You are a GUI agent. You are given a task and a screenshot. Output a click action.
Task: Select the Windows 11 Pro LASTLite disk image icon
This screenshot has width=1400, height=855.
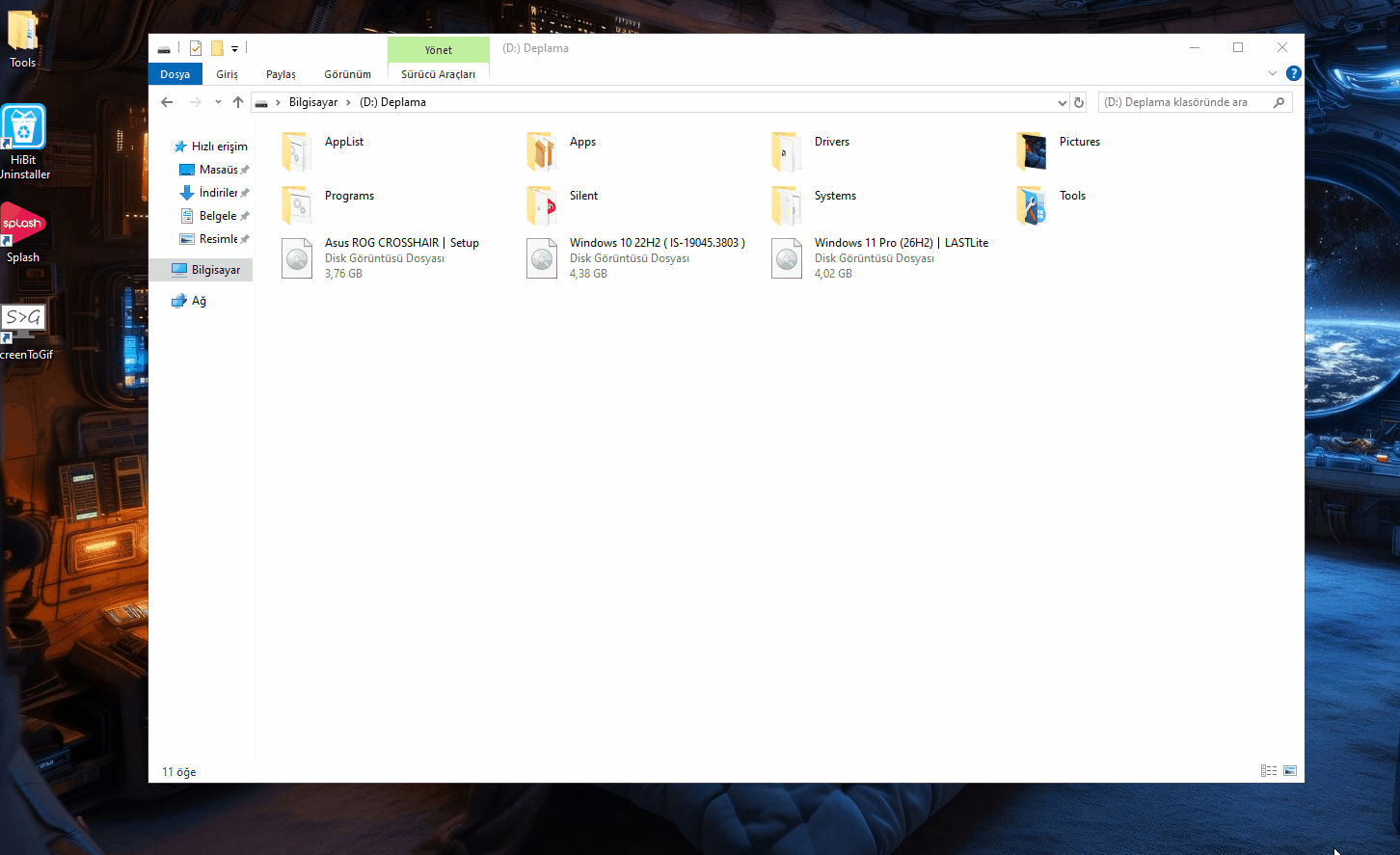pos(787,258)
